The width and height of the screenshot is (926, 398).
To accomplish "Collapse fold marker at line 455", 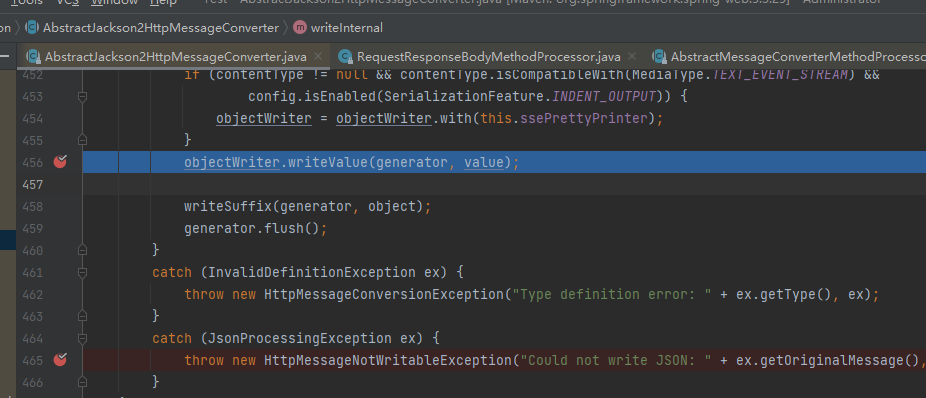I will click(x=83, y=140).
